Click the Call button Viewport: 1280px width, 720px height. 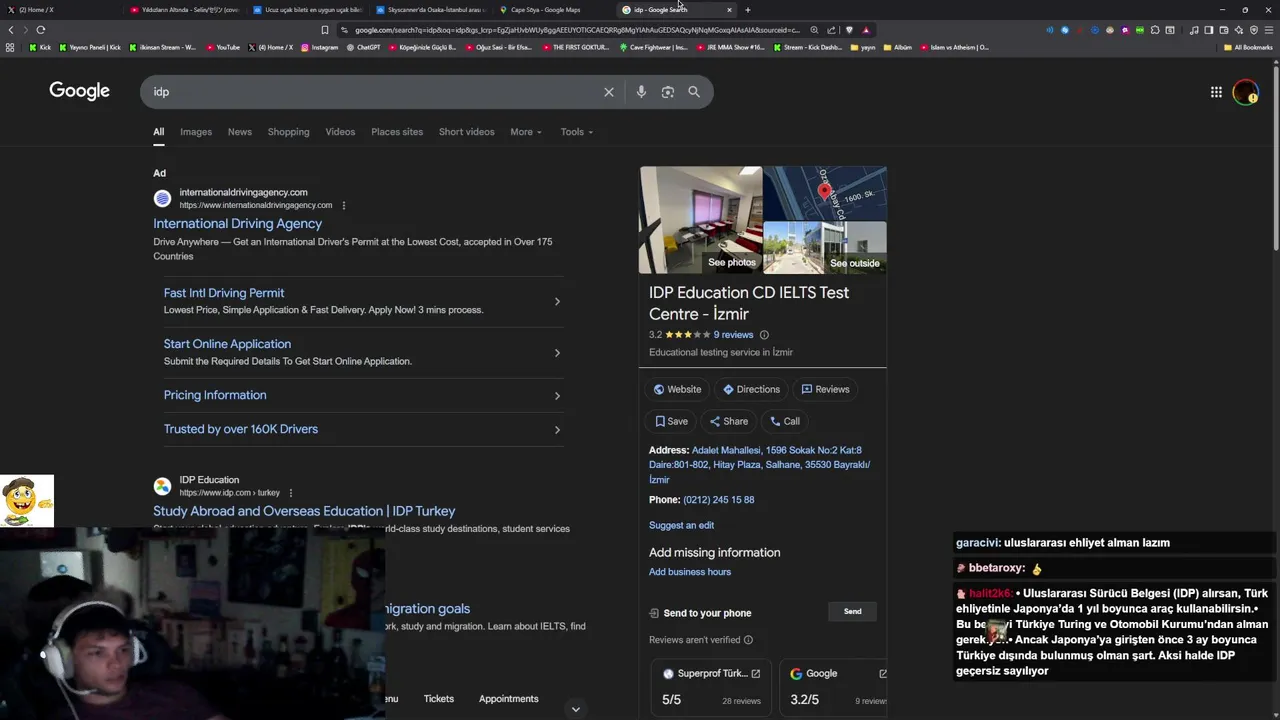tap(784, 421)
